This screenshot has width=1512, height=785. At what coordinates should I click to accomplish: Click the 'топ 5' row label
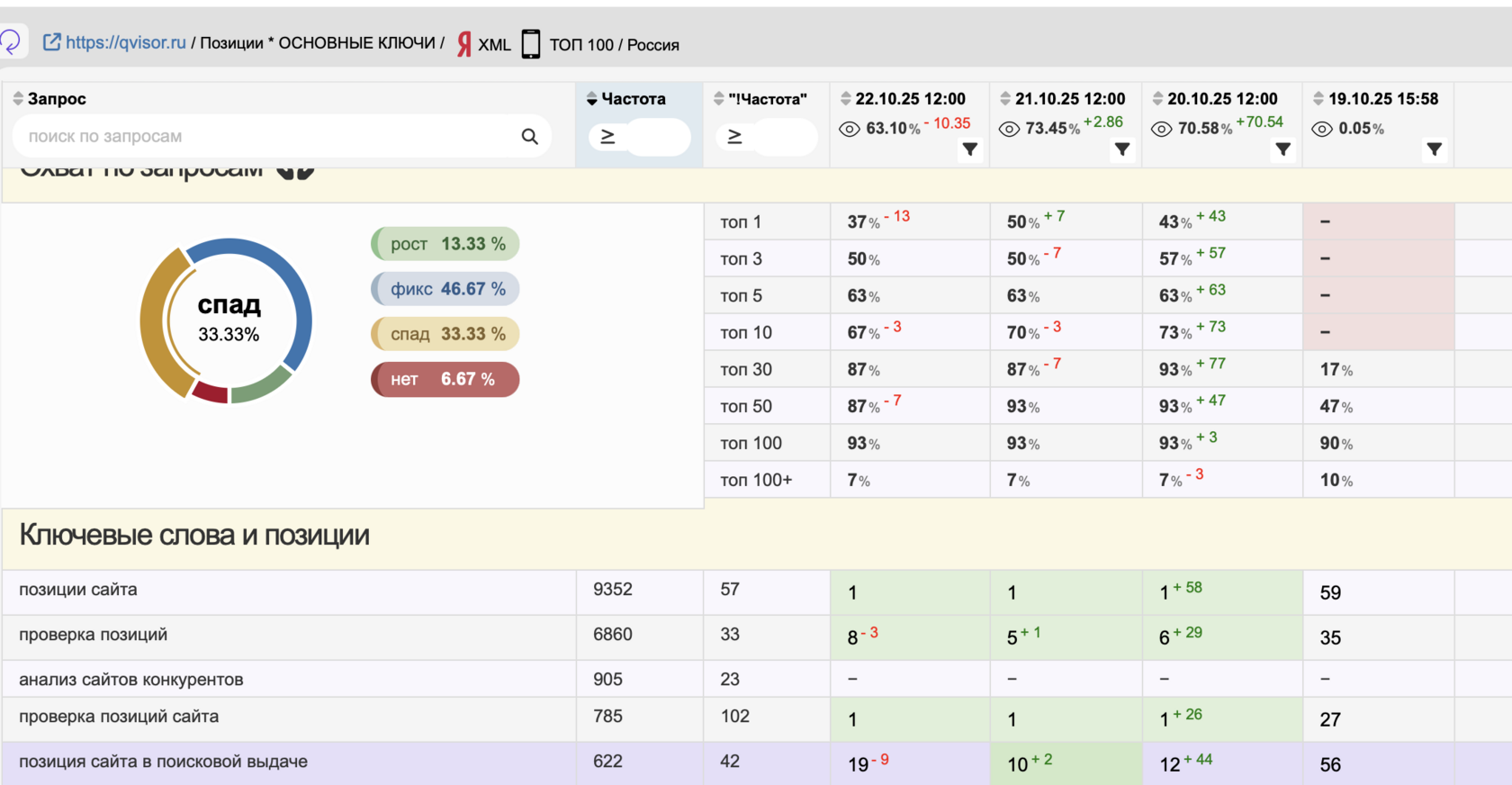coord(741,296)
